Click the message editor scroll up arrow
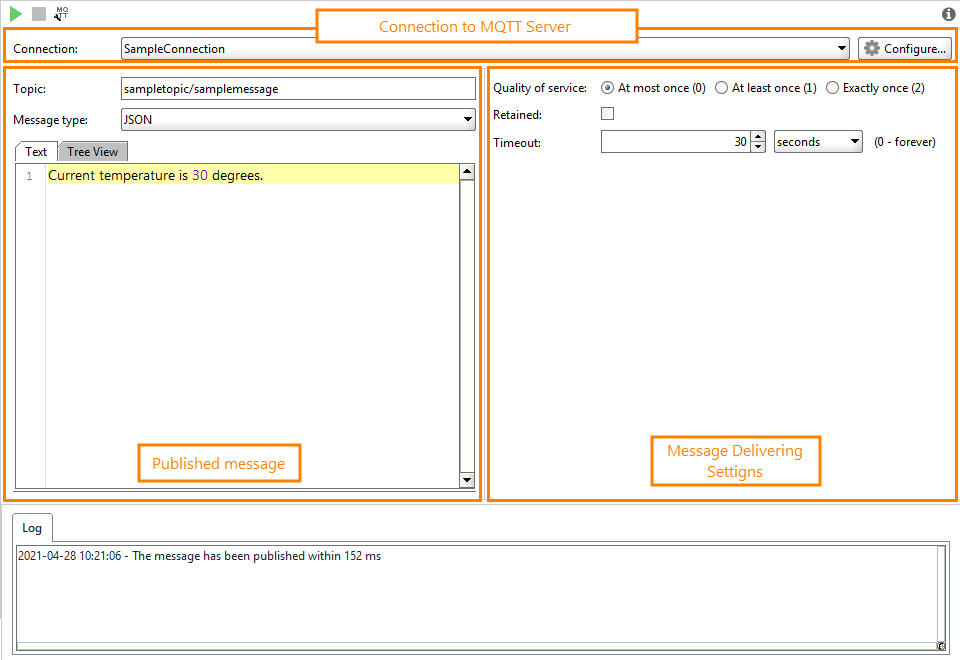The width and height of the screenshot is (960, 660). point(467,172)
